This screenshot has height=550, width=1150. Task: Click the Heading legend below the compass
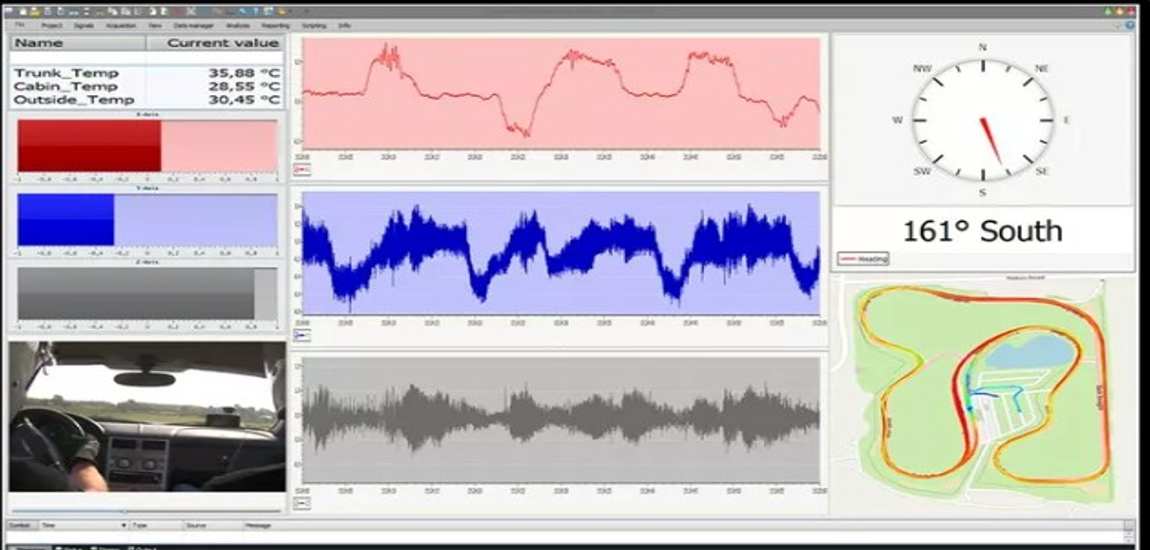pos(865,259)
